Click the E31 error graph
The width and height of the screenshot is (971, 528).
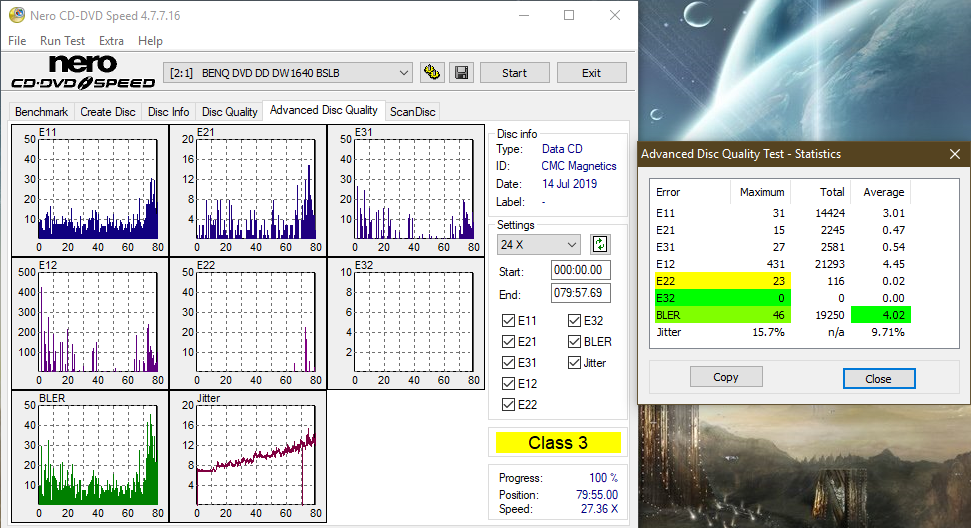click(406, 191)
